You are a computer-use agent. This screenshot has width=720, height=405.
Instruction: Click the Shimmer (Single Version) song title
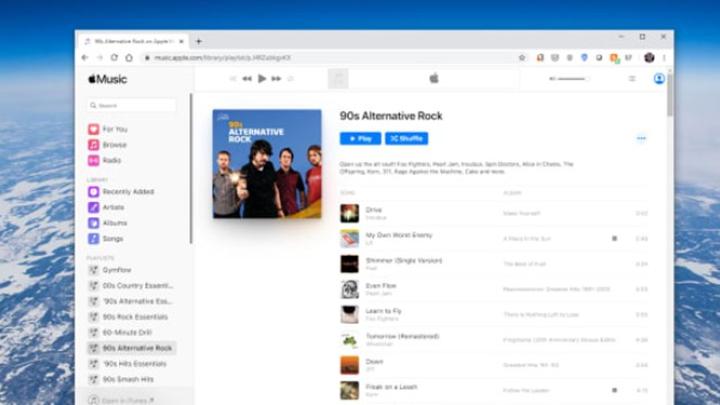click(404, 260)
